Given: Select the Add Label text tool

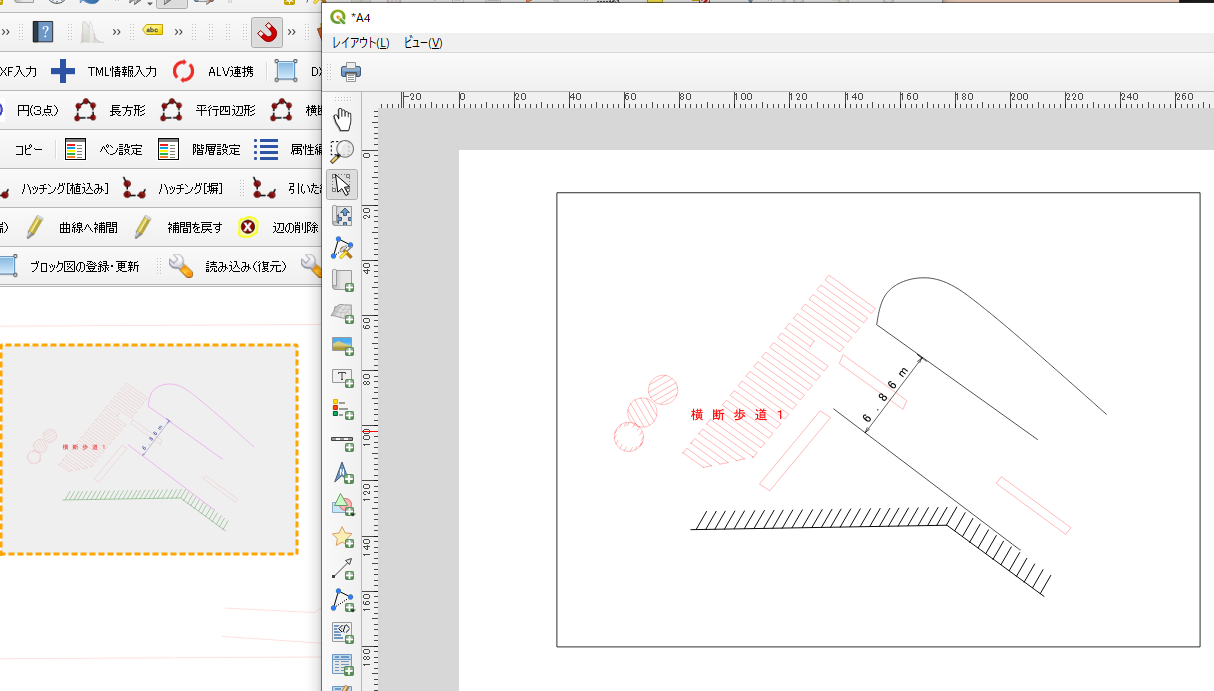Looking at the screenshot, I should click(x=342, y=378).
